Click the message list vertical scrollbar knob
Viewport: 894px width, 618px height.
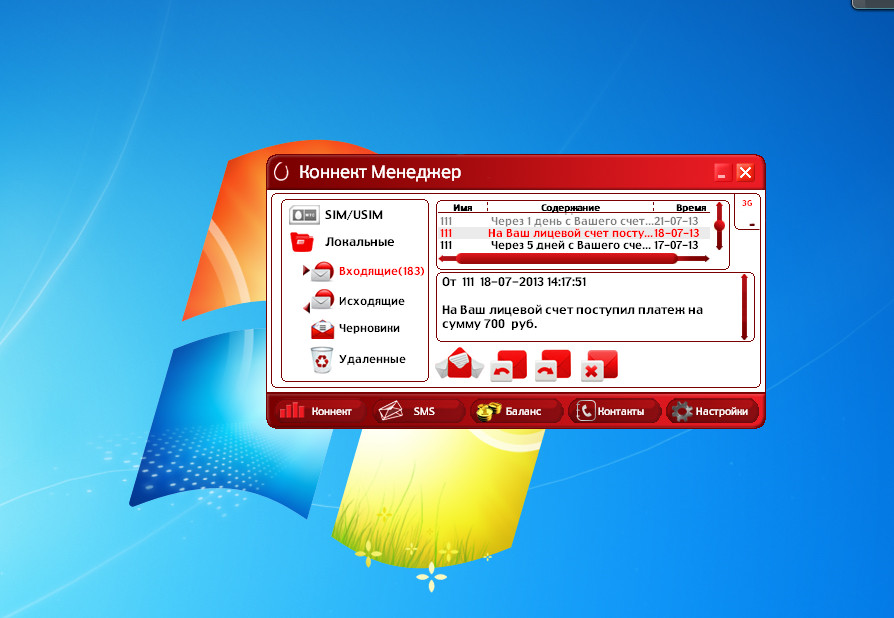point(719,226)
